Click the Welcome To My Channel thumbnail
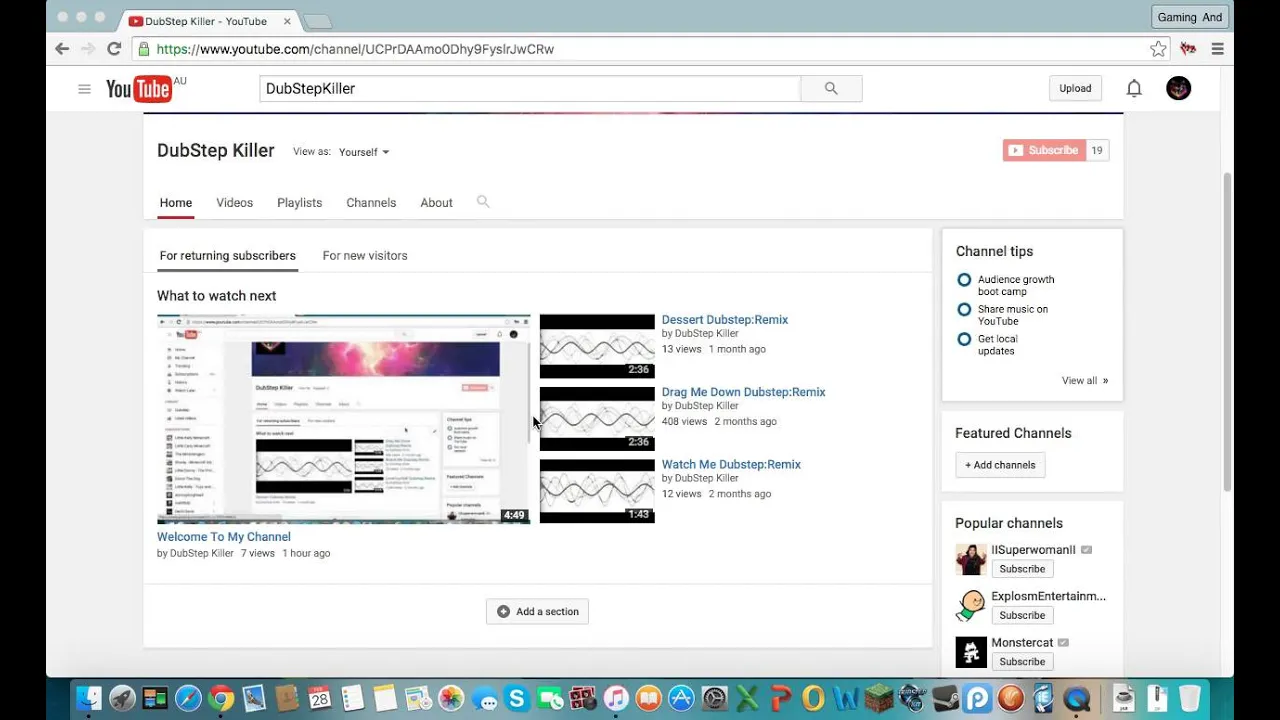 [344, 419]
